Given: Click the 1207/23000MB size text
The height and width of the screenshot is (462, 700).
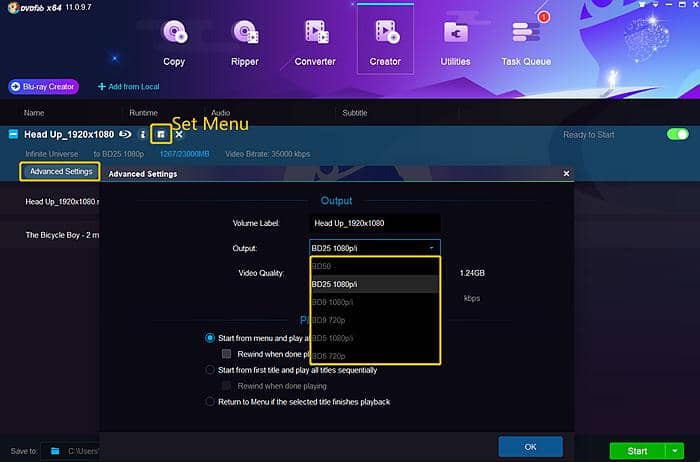Looking at the screenshot, I should coord(184,154).
